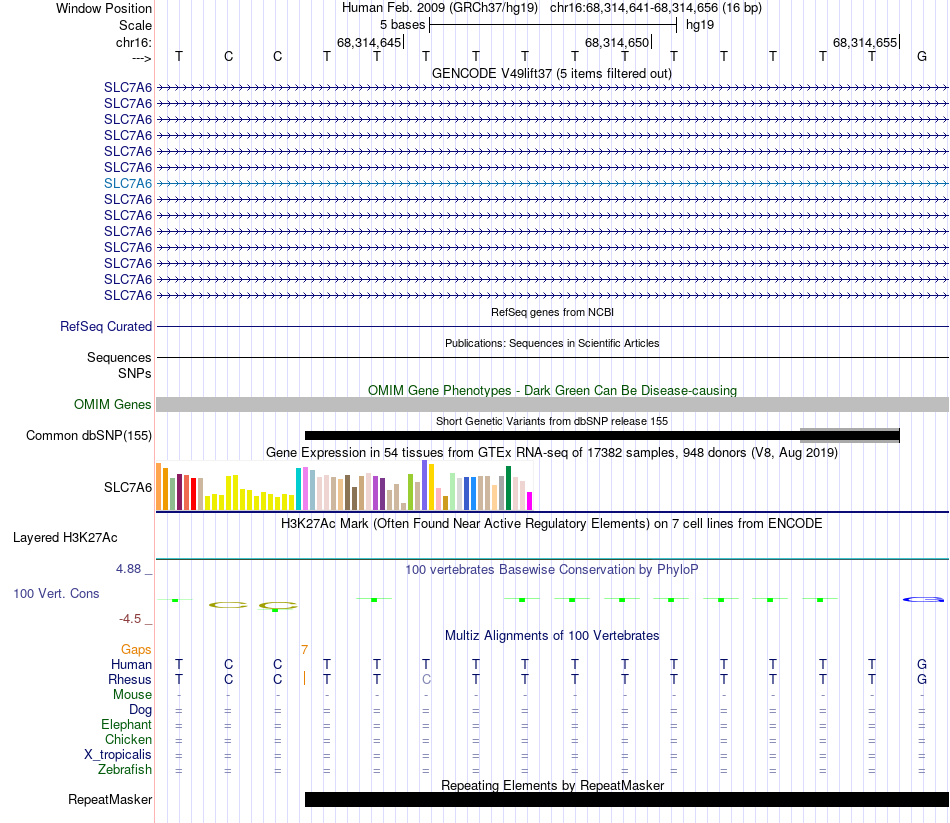Viewport: 950px width, 823px height.
Task: Open the GENCODE V49lift37 track title
Action: tap(551, 73)
